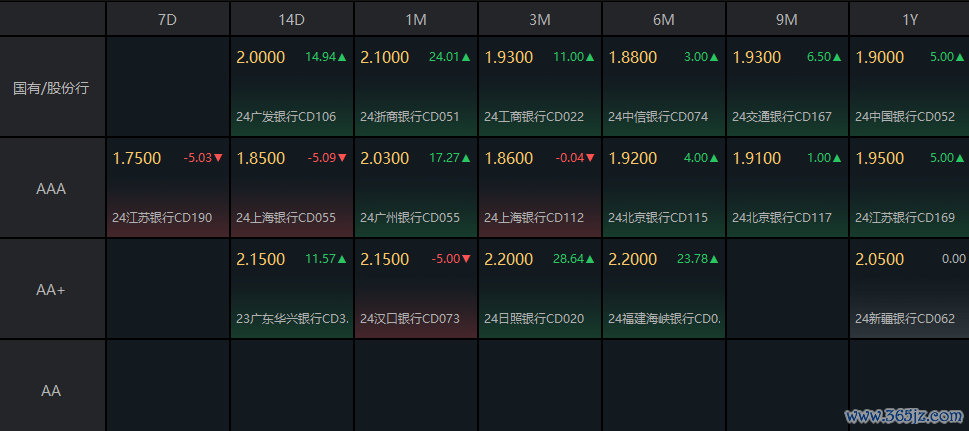The width and height of the screenshot is (969, 431).
Task: Open the 24工商银行CD022 cell
Action: point(540,87)
